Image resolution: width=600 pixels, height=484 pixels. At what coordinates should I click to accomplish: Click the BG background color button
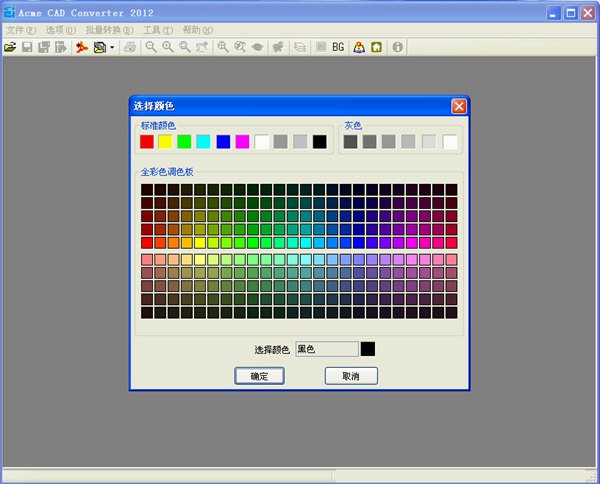click(338, 47)
